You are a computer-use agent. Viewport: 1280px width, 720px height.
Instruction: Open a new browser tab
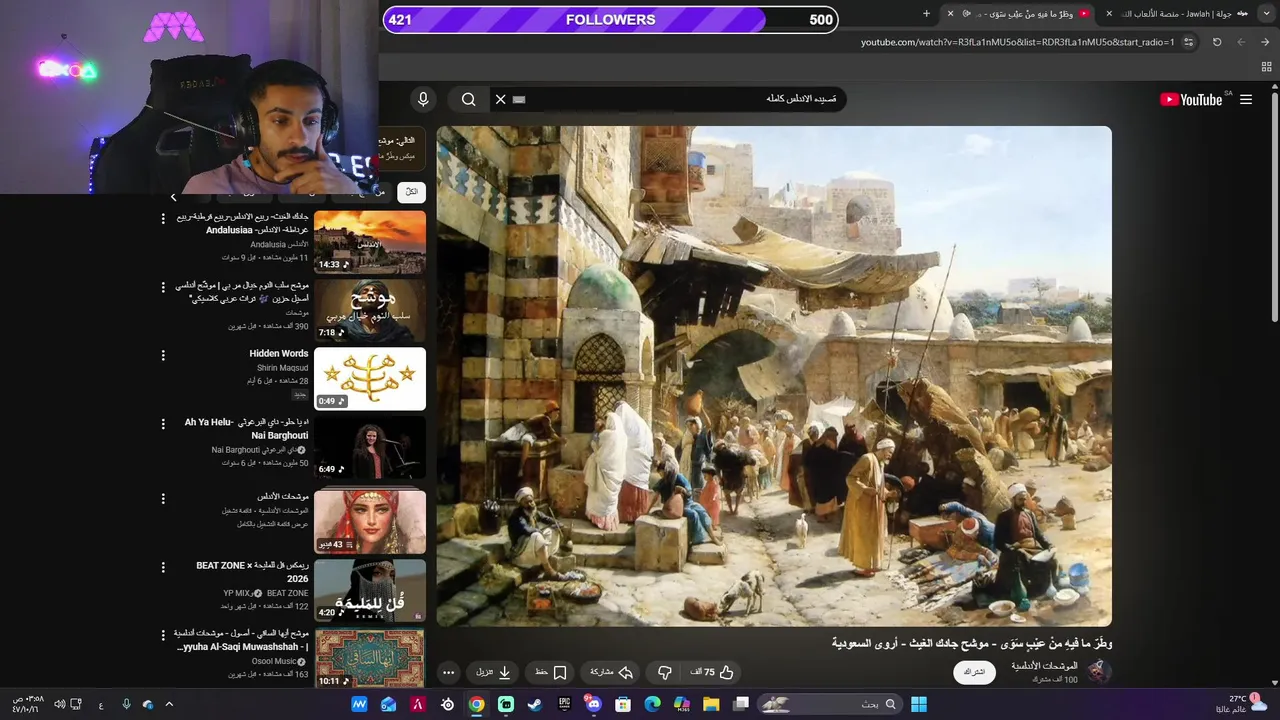926,13
